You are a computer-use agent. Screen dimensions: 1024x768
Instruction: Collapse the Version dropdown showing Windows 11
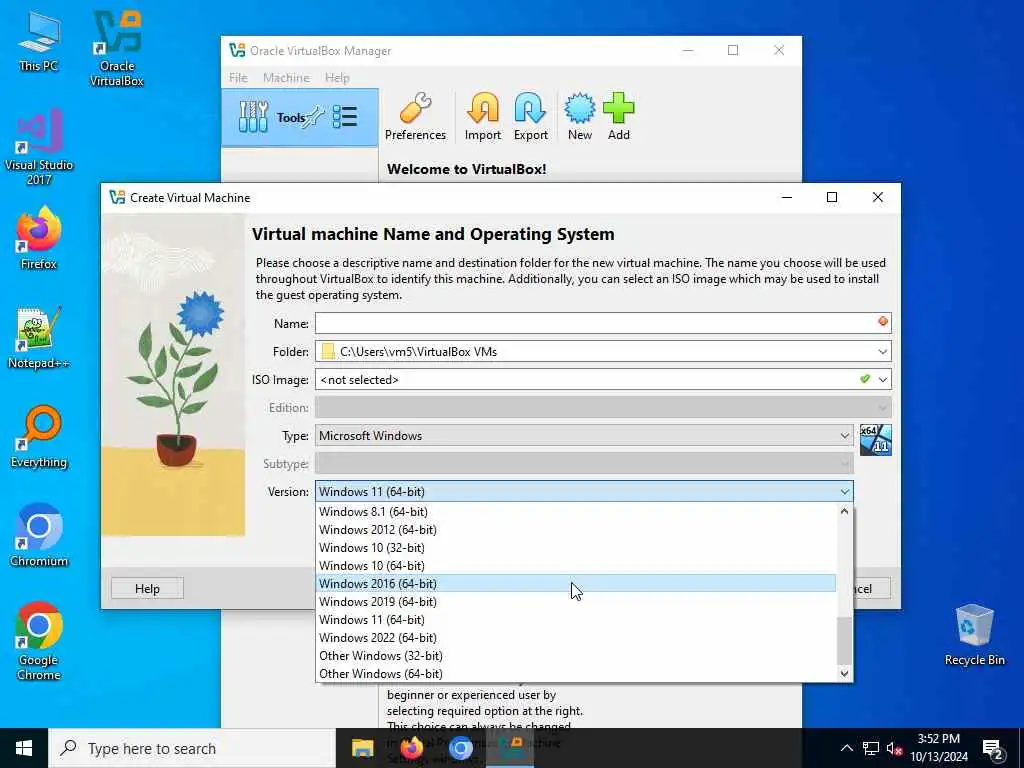pos(584,492)
